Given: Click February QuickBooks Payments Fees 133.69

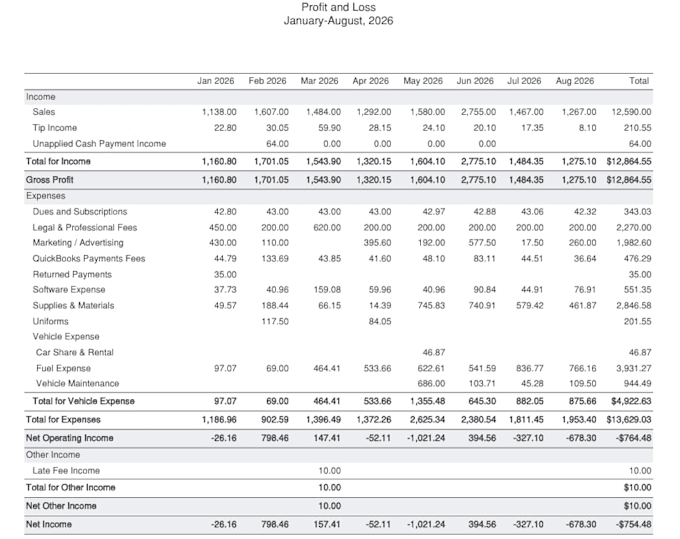Looking at the screenshot, I should [275, 259].
